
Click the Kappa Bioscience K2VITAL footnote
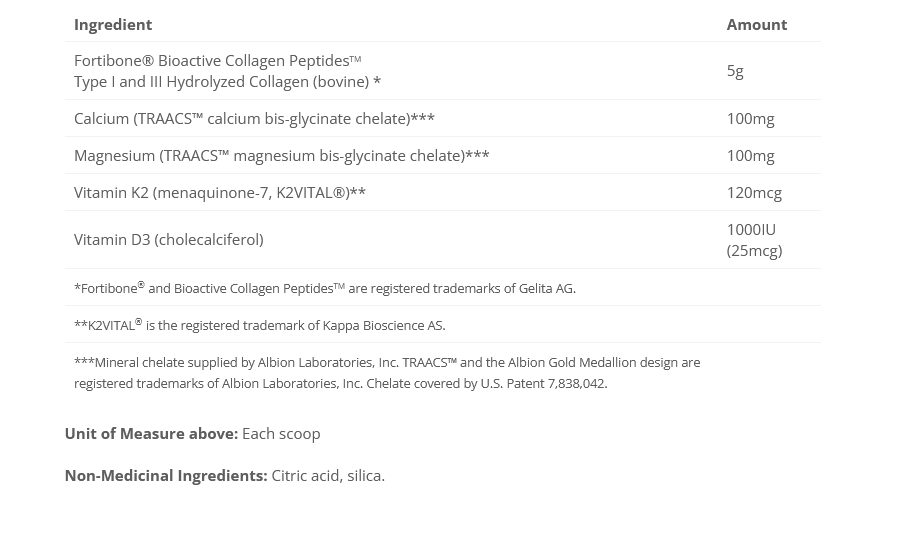coord(259,325)
